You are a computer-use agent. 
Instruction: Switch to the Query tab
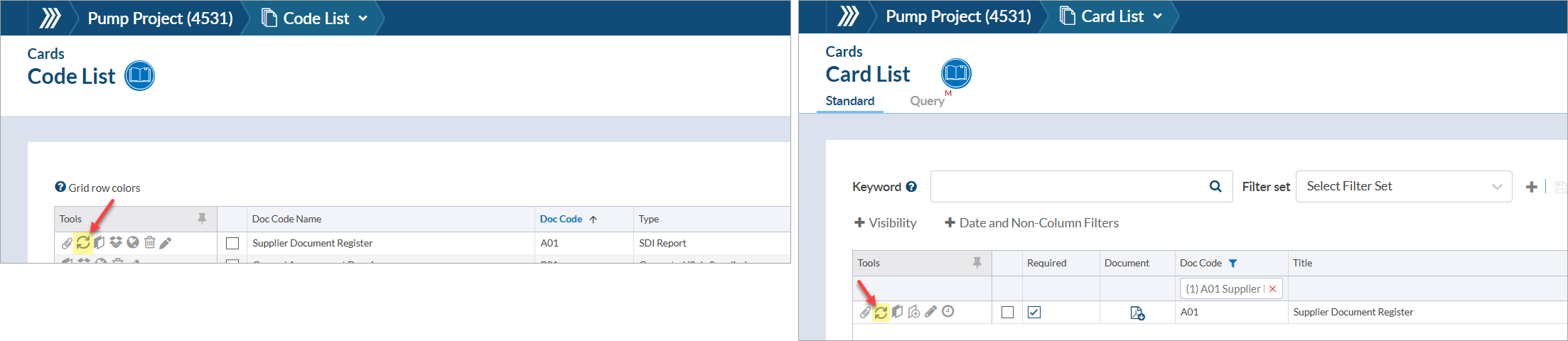point(927,101)
